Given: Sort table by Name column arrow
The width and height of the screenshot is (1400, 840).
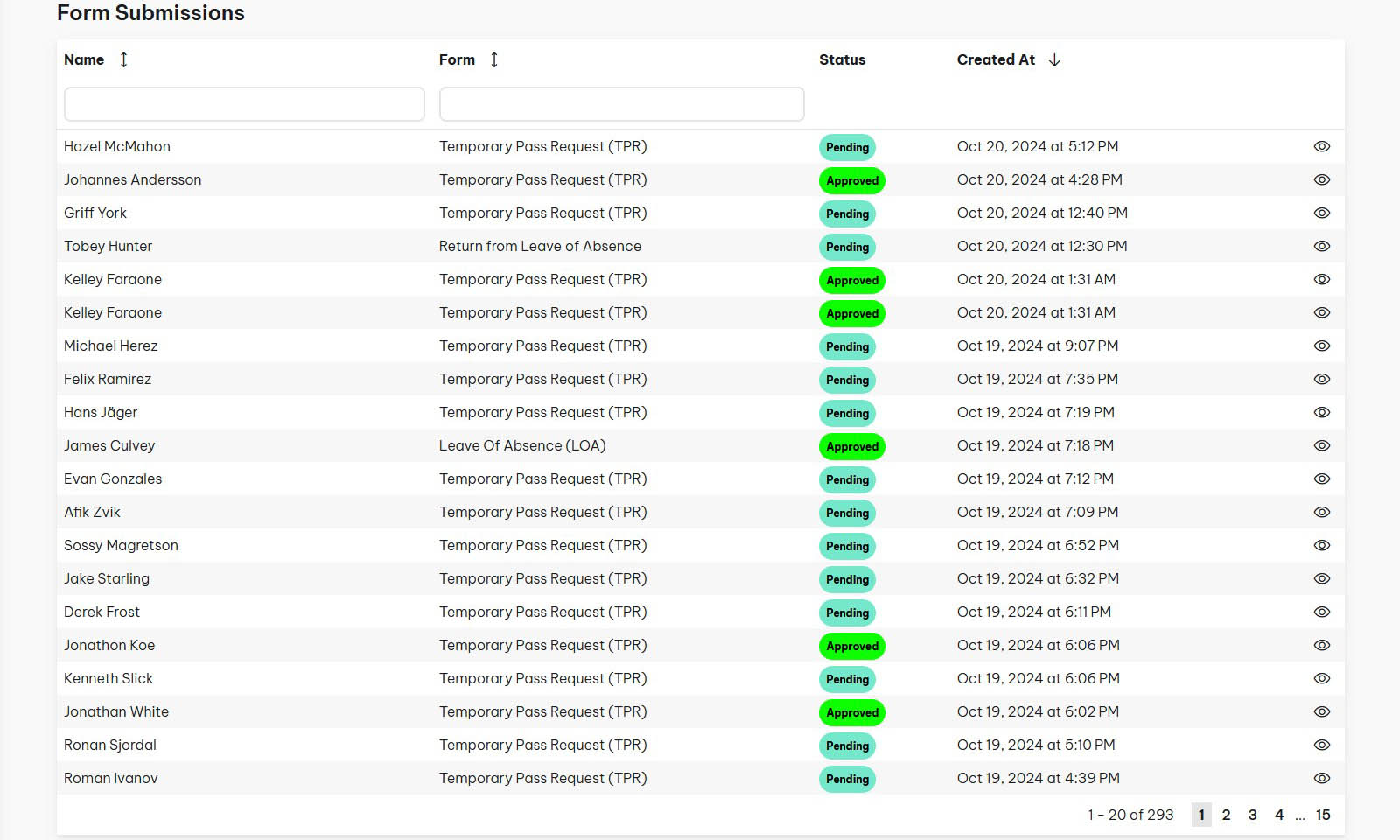Looking at the screenshot, I should point(123,59).
